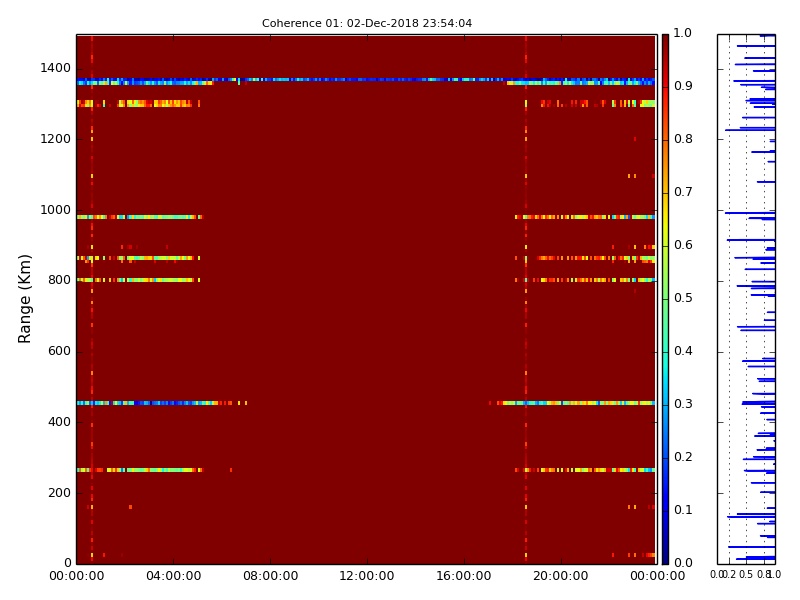Pick the 20:00:00 time axis tick label
This screenshot has width=800, height=600.
[x=560, y=576]
